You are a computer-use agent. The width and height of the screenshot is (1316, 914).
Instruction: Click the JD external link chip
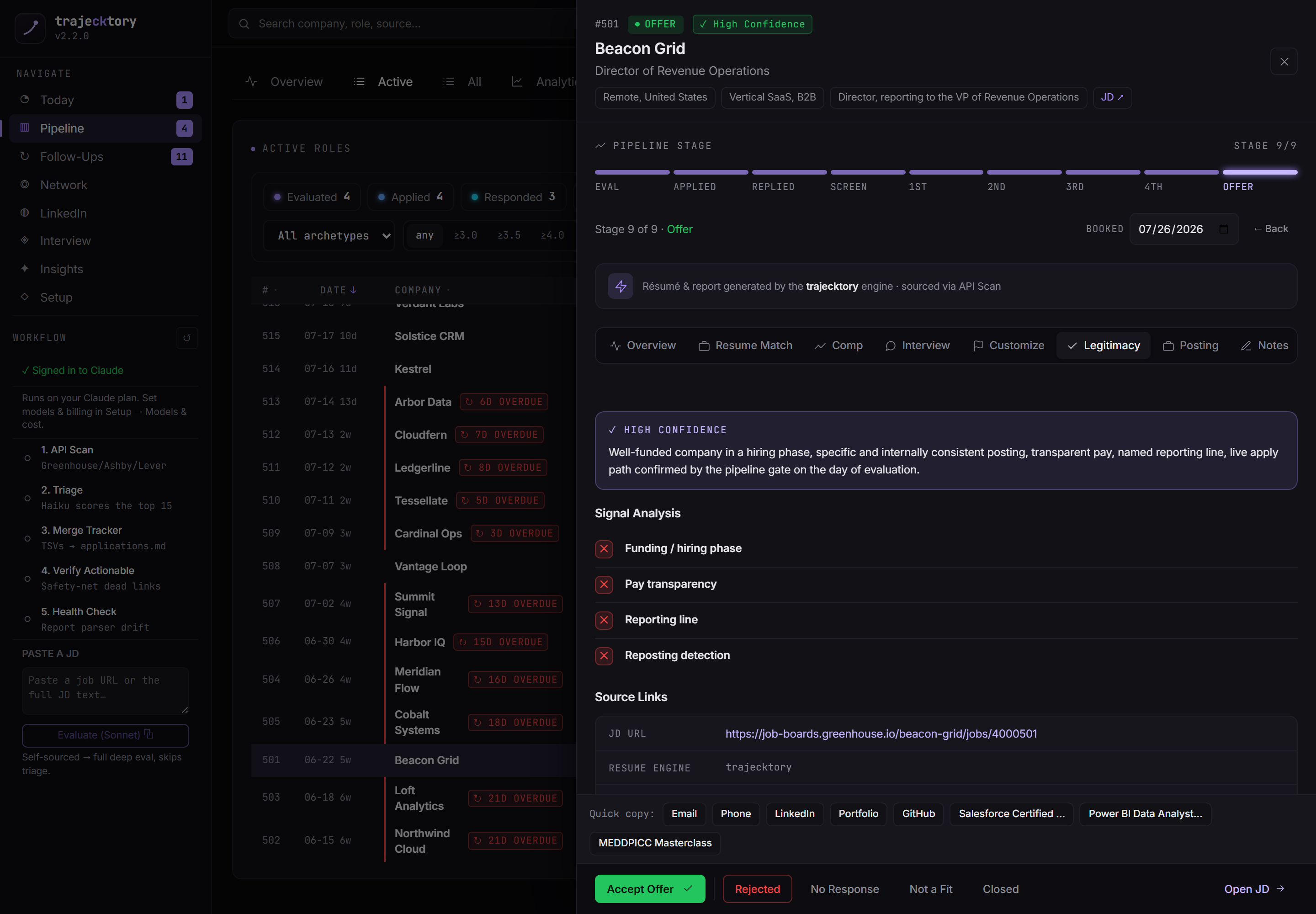click(x=1112, y=97)
